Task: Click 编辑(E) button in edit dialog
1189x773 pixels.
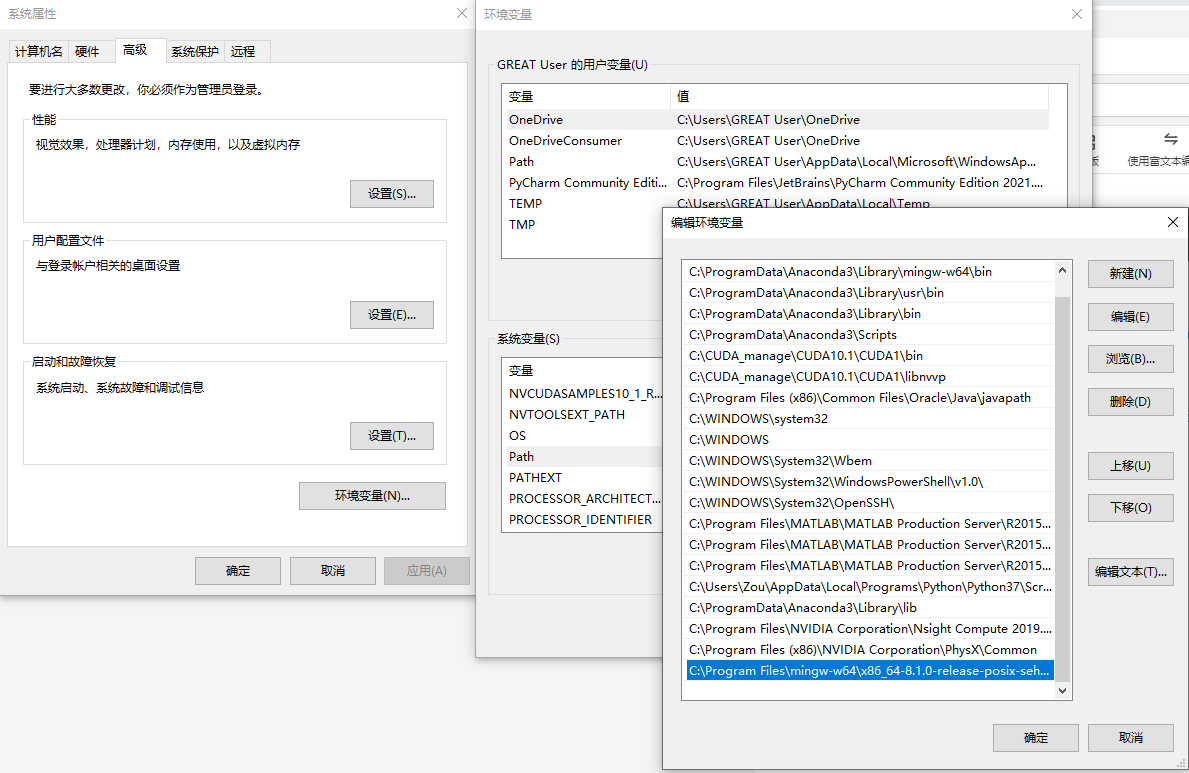Action: [x=1130, y=316]
